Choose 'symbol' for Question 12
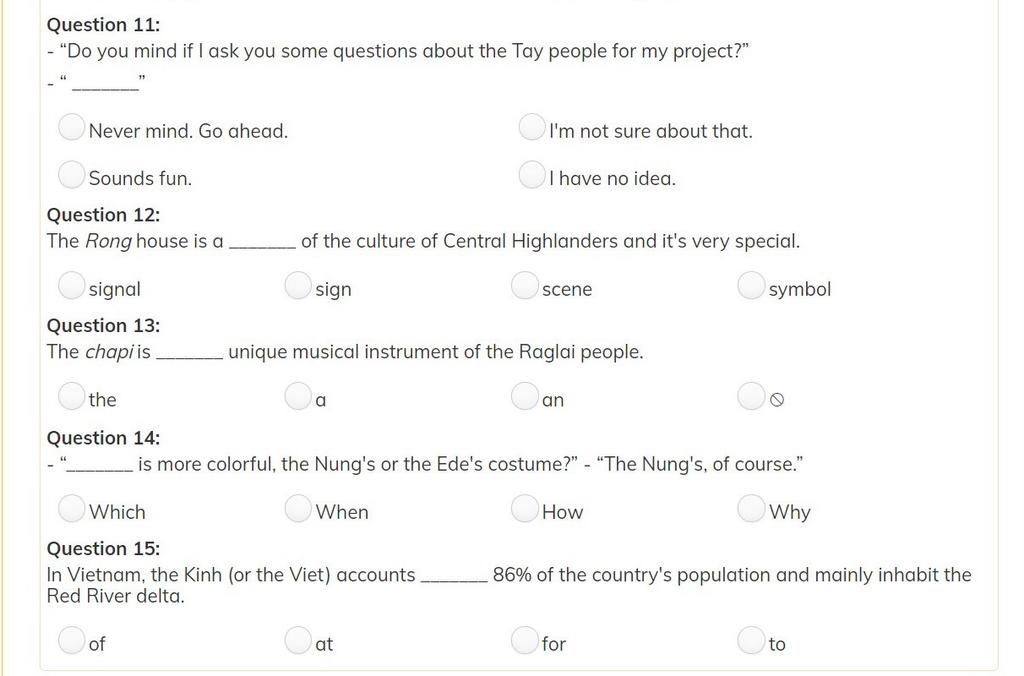Viewport: 1024px width, 676px height. pyautogui.click(x=751, y=285)
